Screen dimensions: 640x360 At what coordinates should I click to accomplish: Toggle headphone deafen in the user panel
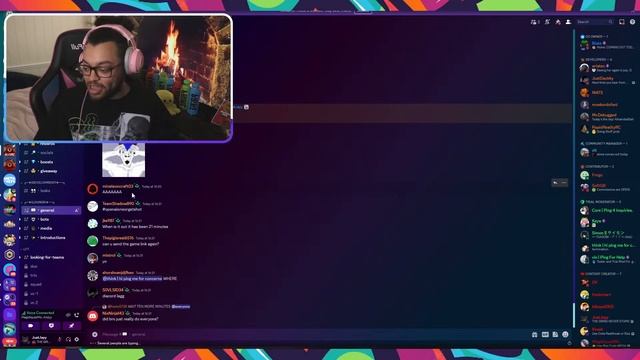[68, 339]
